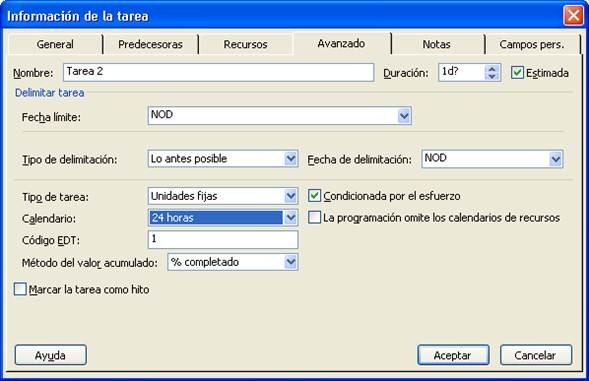Check Marcar la tarea como hito
The width and height of the screenshot is (589, 381).
click(x=20, y=289)
